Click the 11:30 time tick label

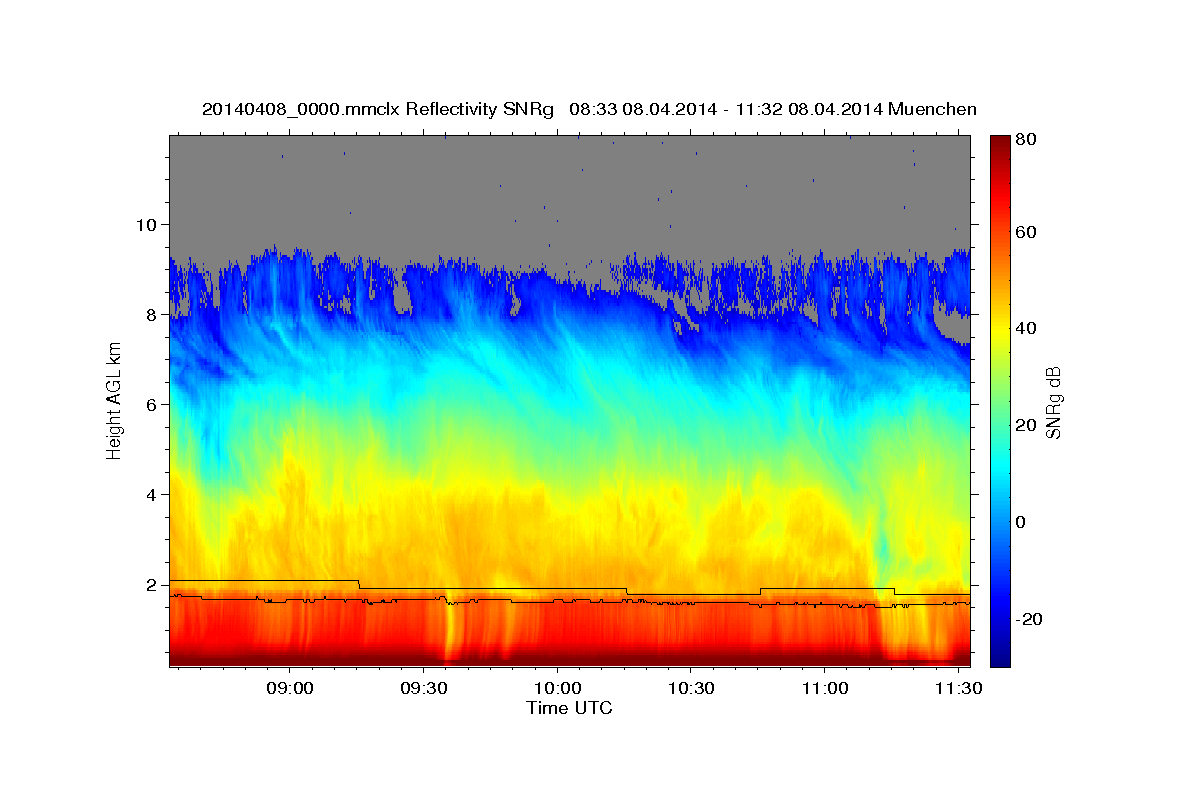958,688
